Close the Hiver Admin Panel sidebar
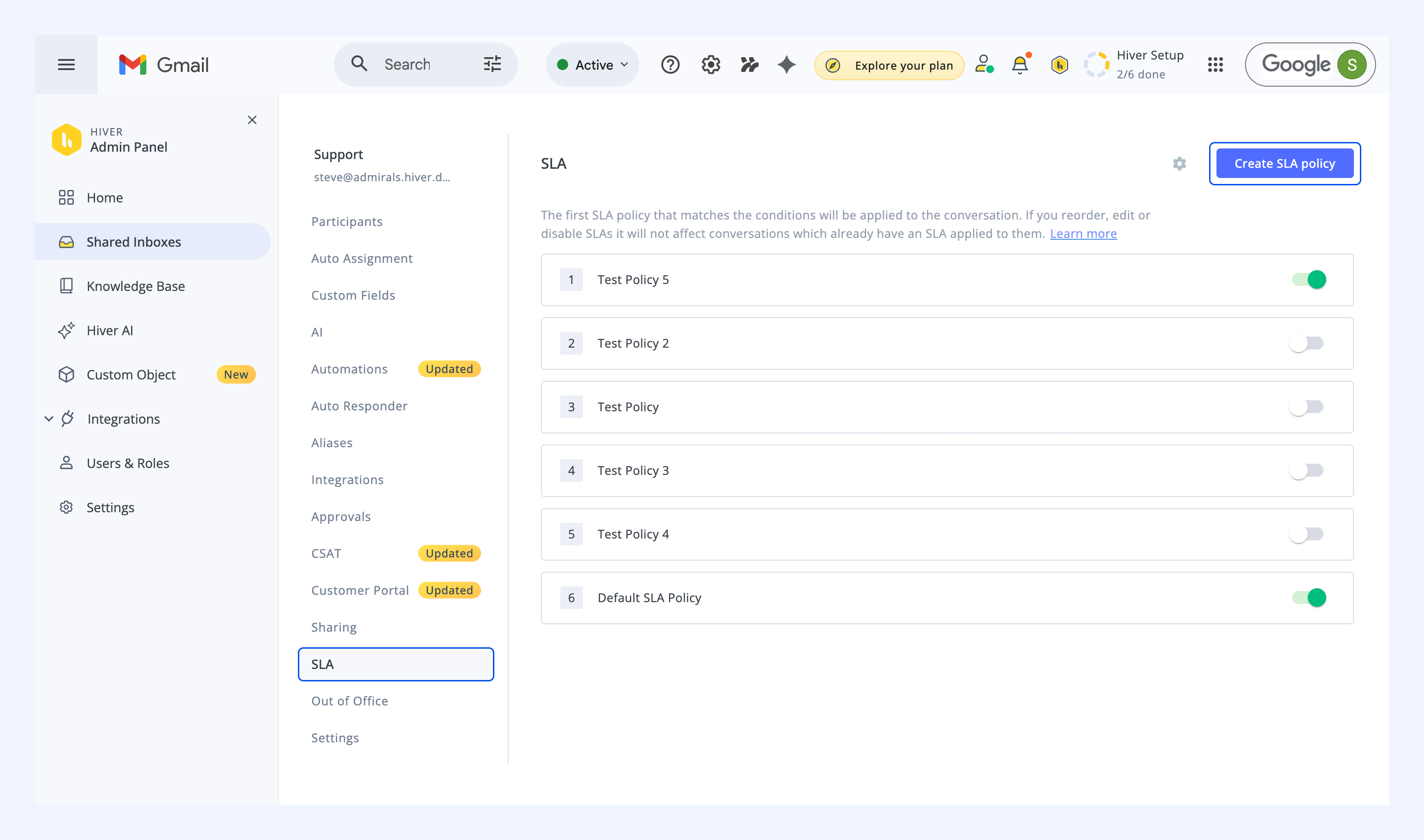The width and height of the screenshot is (1424, 840). tap(252, 120)
